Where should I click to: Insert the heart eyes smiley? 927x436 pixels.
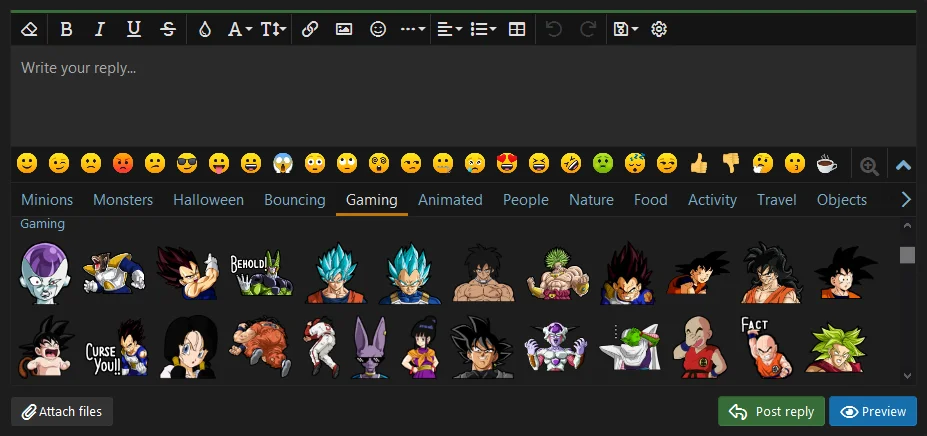point(507,163)
